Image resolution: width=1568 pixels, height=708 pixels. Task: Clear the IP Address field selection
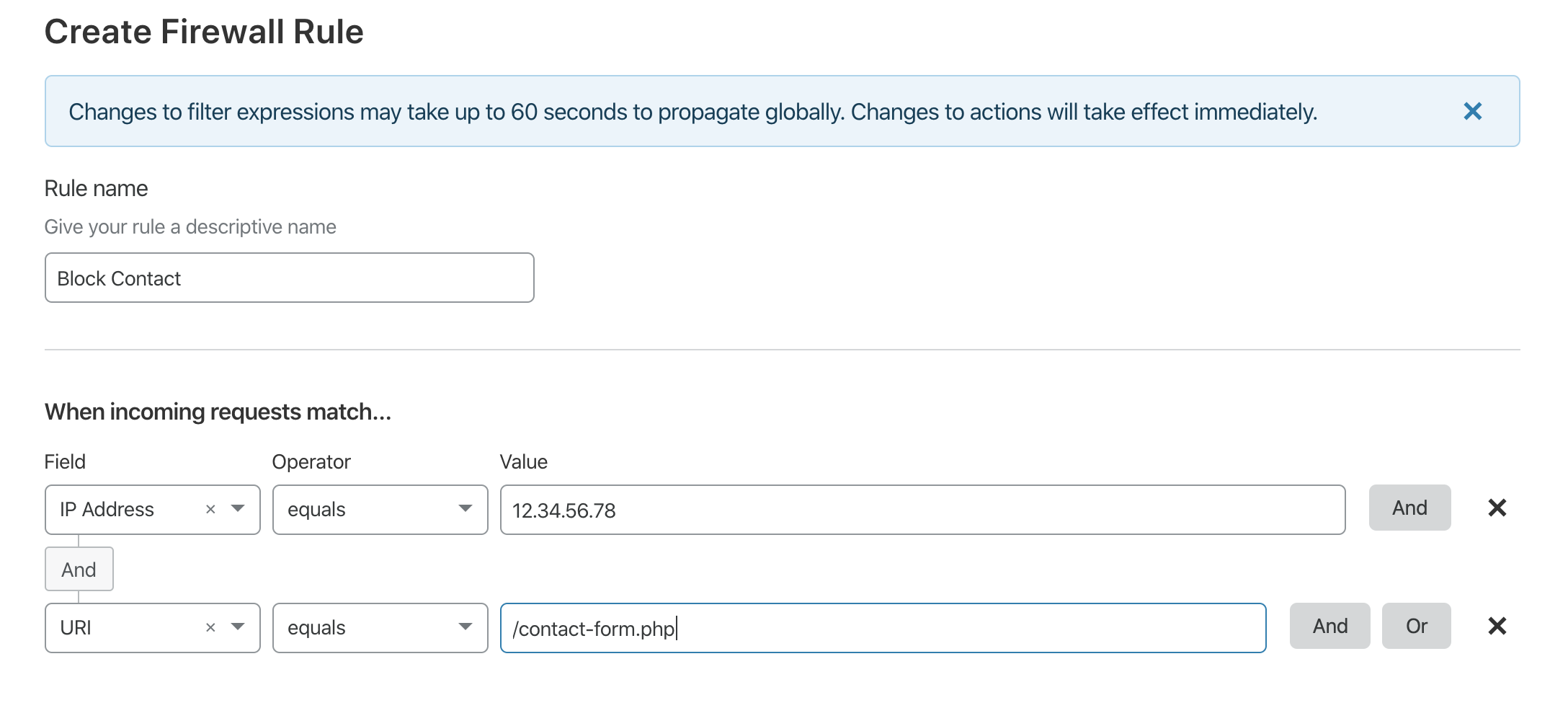[210, 510]
